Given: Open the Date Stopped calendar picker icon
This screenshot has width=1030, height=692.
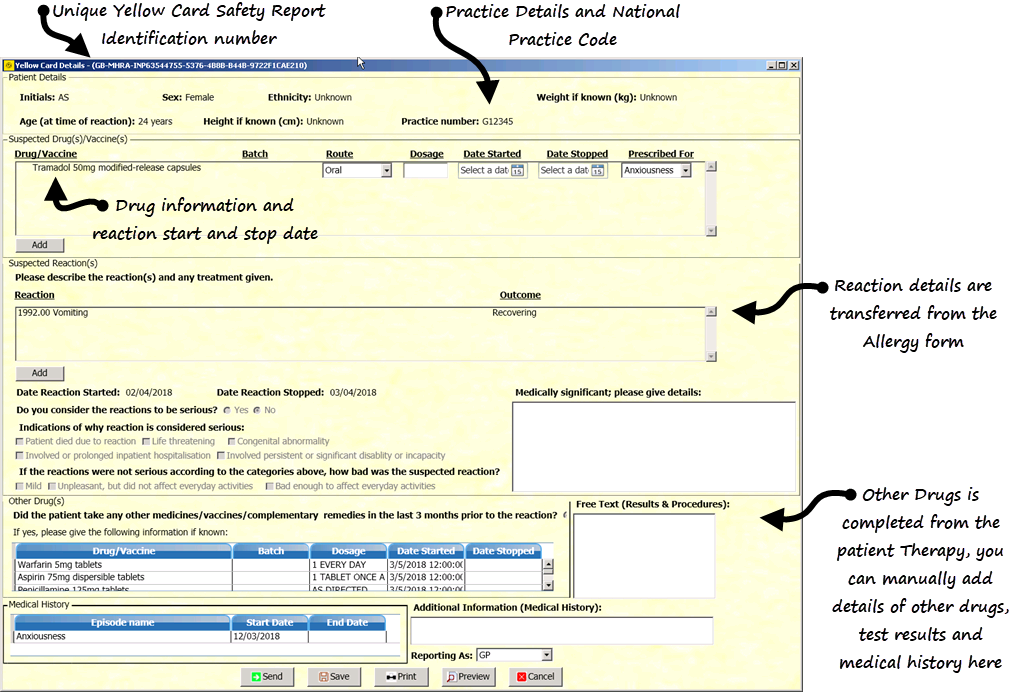Looking at the screenshot, I should pos(597,171).
